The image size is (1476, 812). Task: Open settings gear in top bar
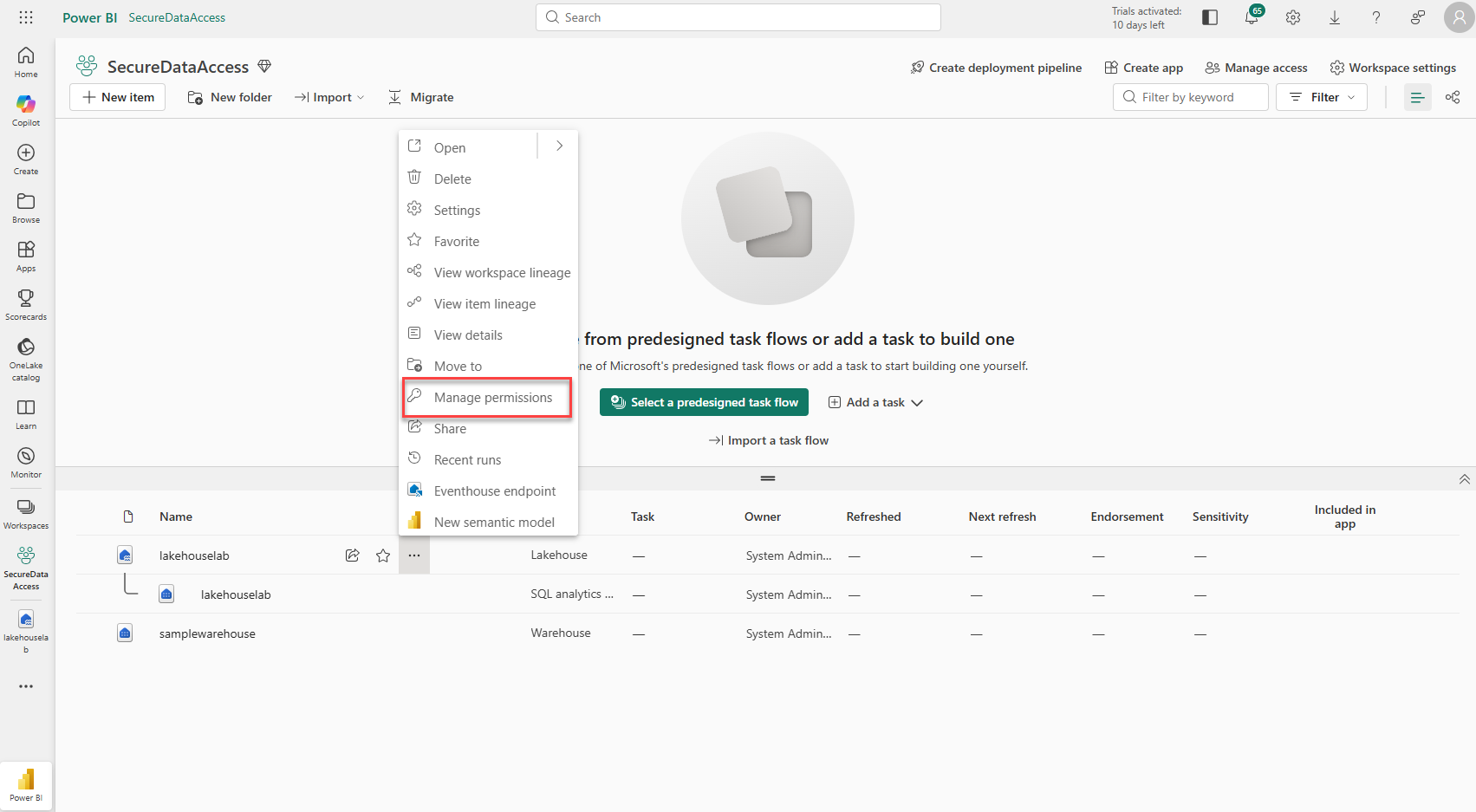1293,17
